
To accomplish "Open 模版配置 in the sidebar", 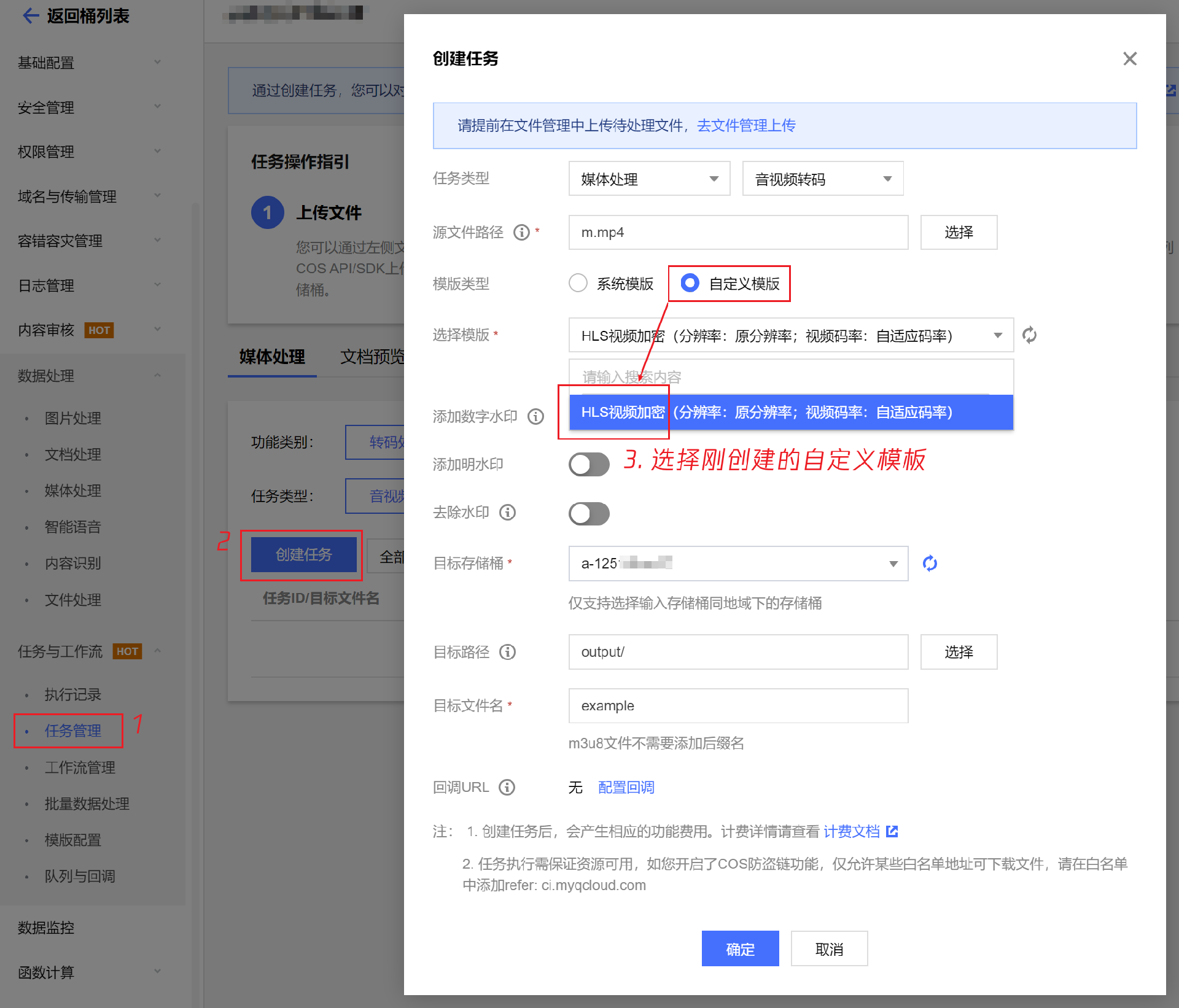I will [72, 840].
